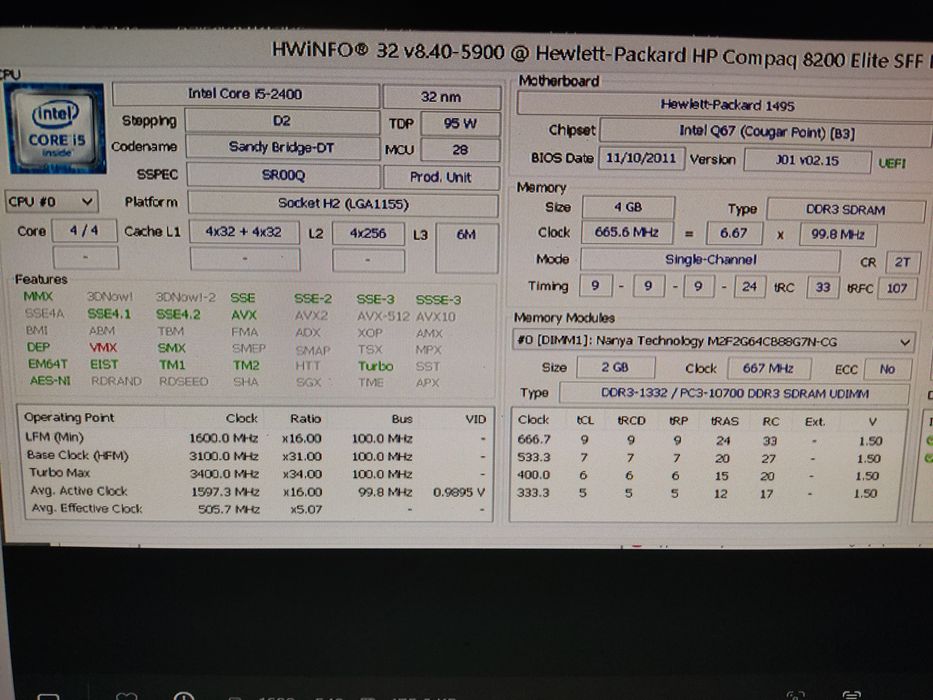
Task: Expand the memory module DIMM1 Nanya dropdown
Action: coord(713,341)
